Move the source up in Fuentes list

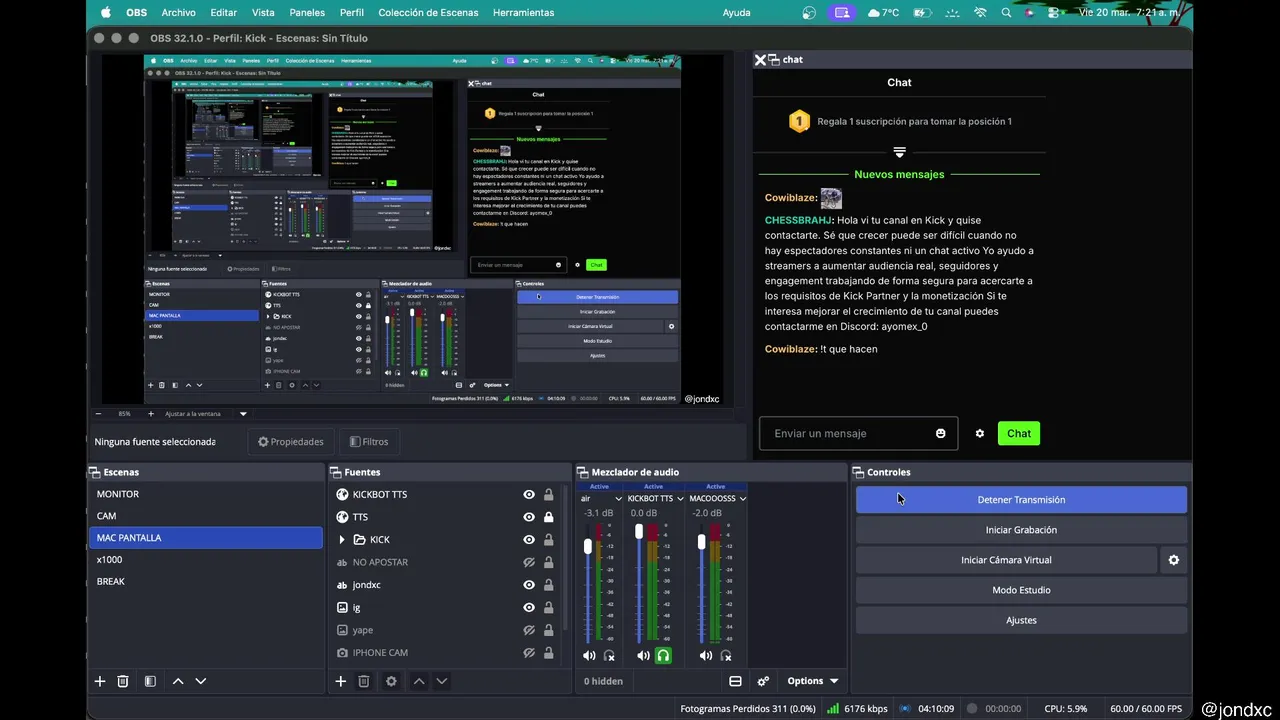click(x=419, y=681)
